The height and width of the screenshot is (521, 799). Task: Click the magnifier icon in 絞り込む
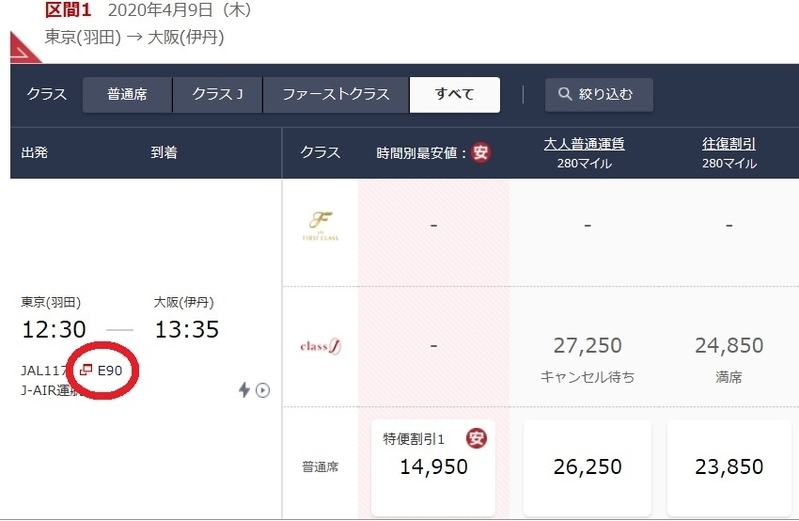click(565, 94)
